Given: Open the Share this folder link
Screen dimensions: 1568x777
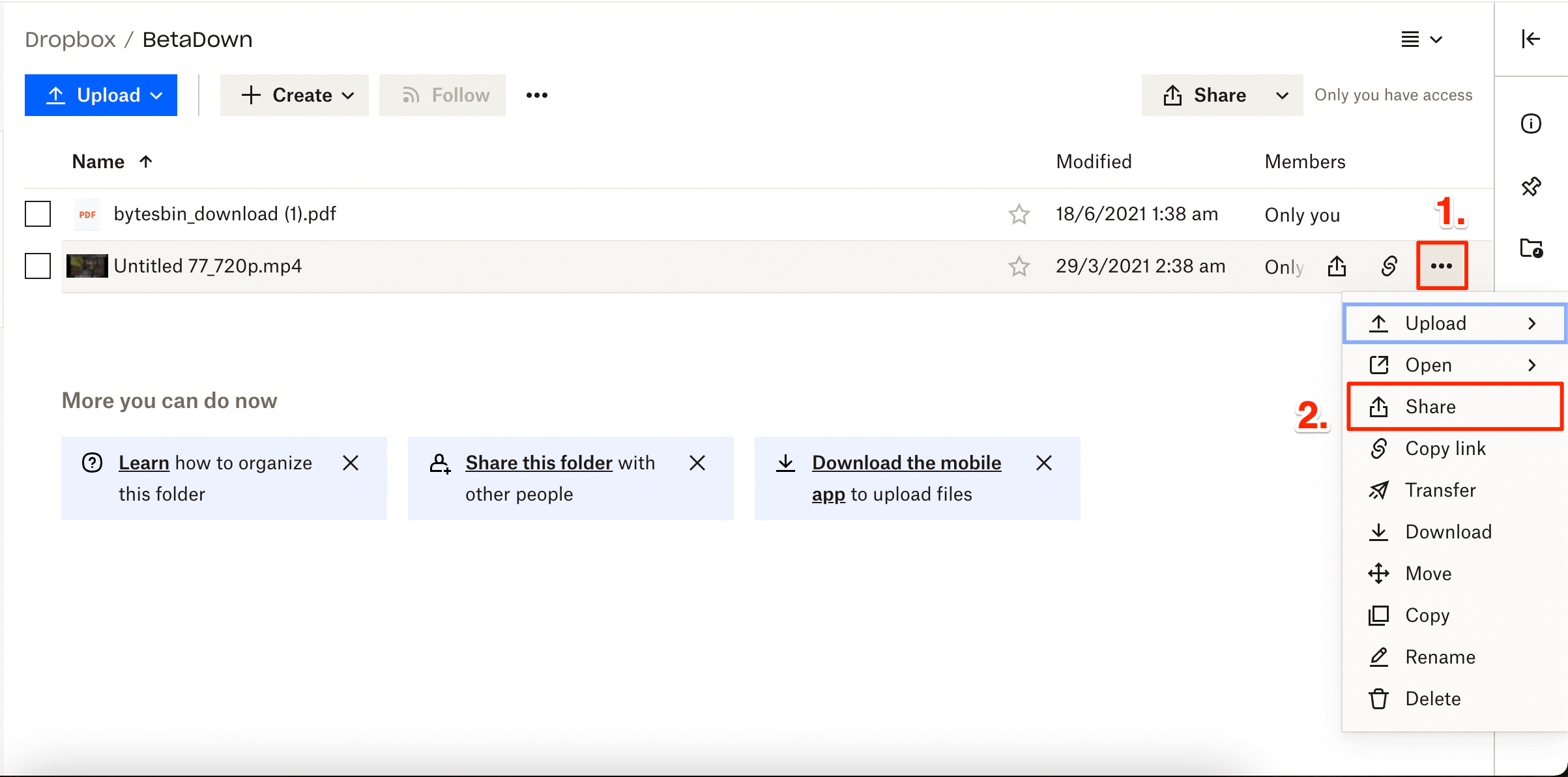Looking at the screenshot, I should tap(538, 463).
